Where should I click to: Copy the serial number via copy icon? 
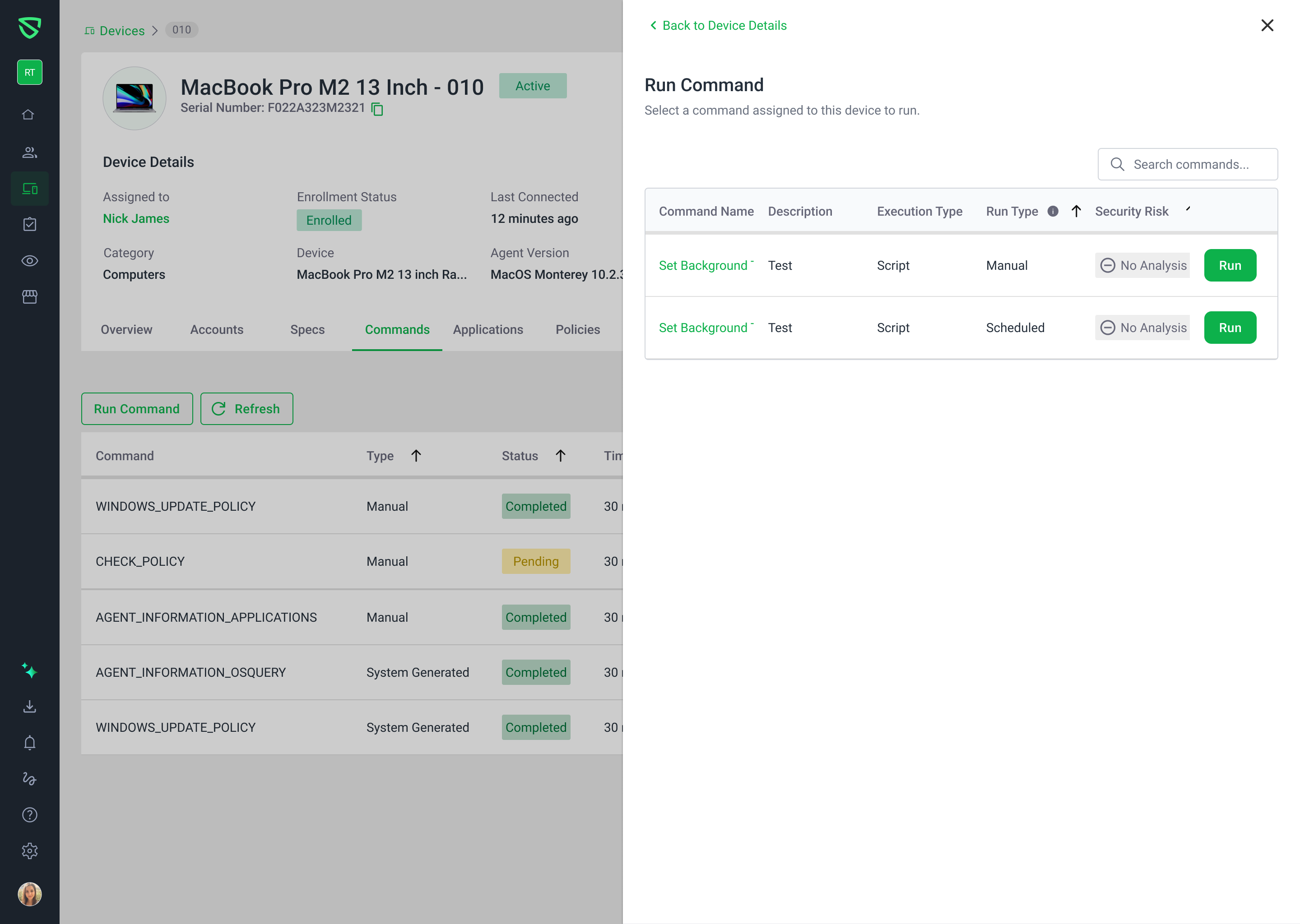[x=377, y=109]
